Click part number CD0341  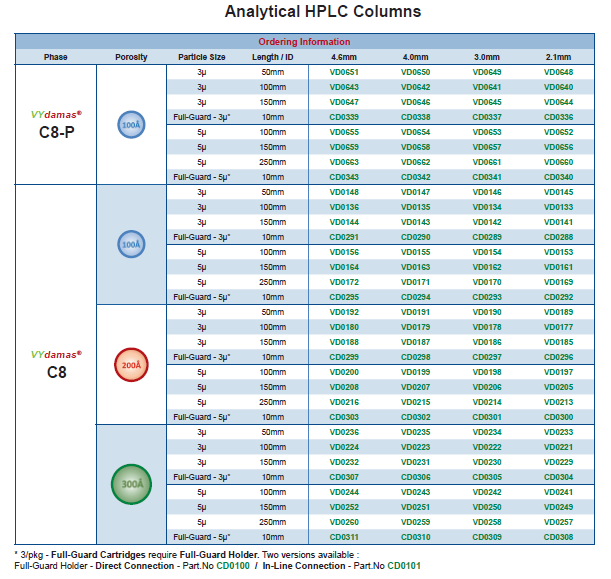(487, 177)
